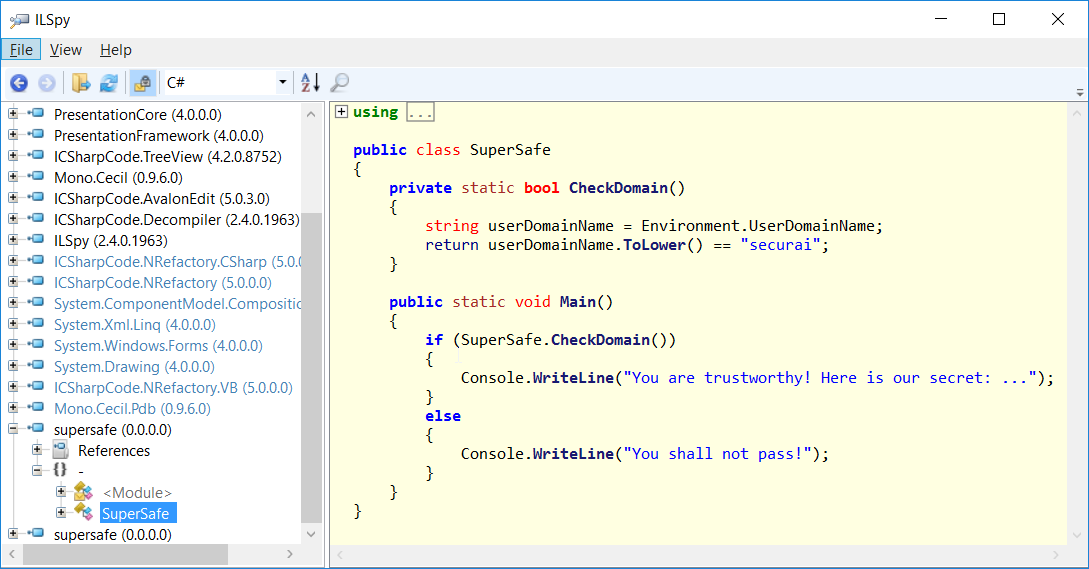1089x569 pixels.
Task: Select the highlighted SuperSafe class item
Action: [136, 513]
